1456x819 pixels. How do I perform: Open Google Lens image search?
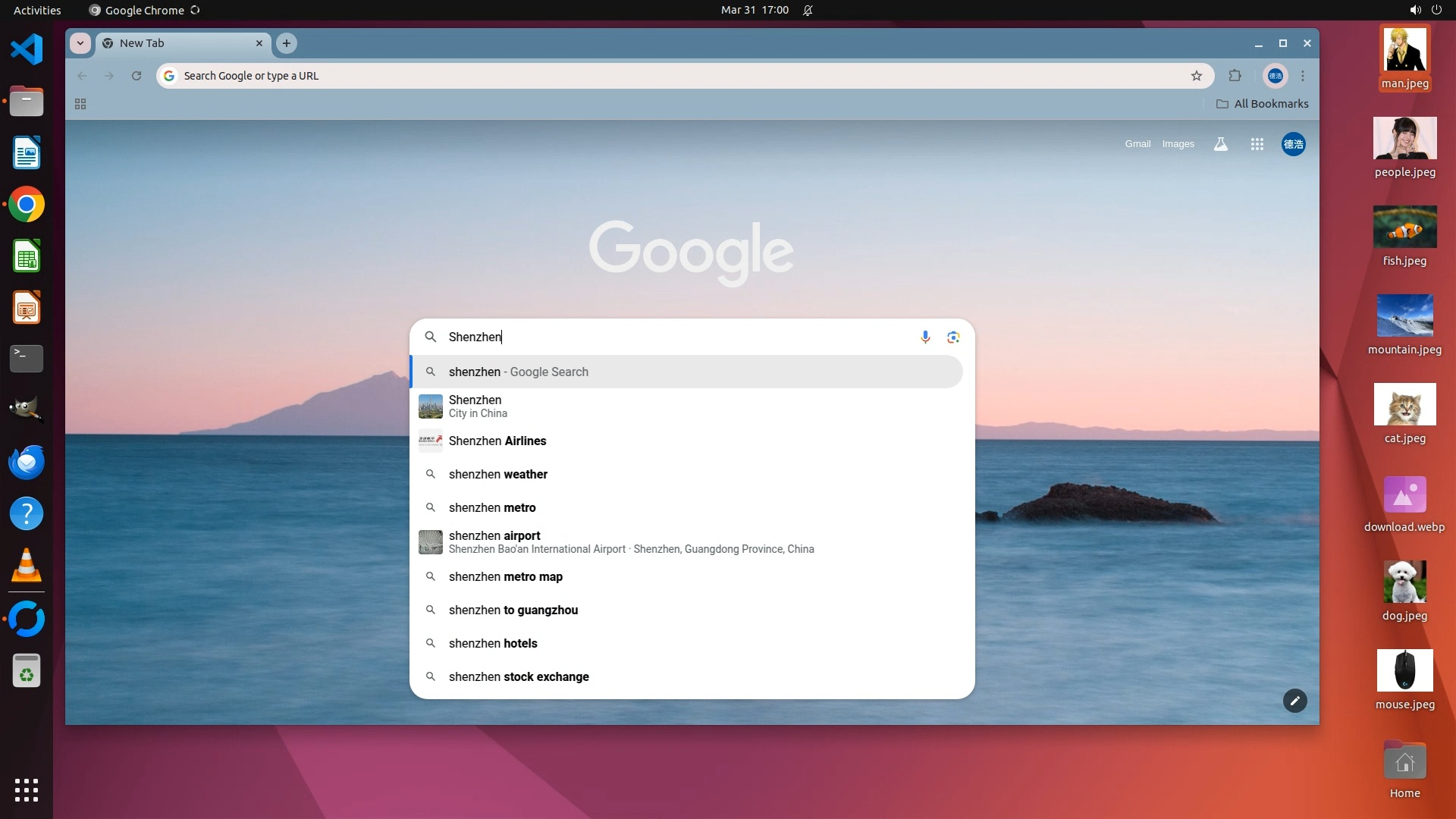pos(953,337)
